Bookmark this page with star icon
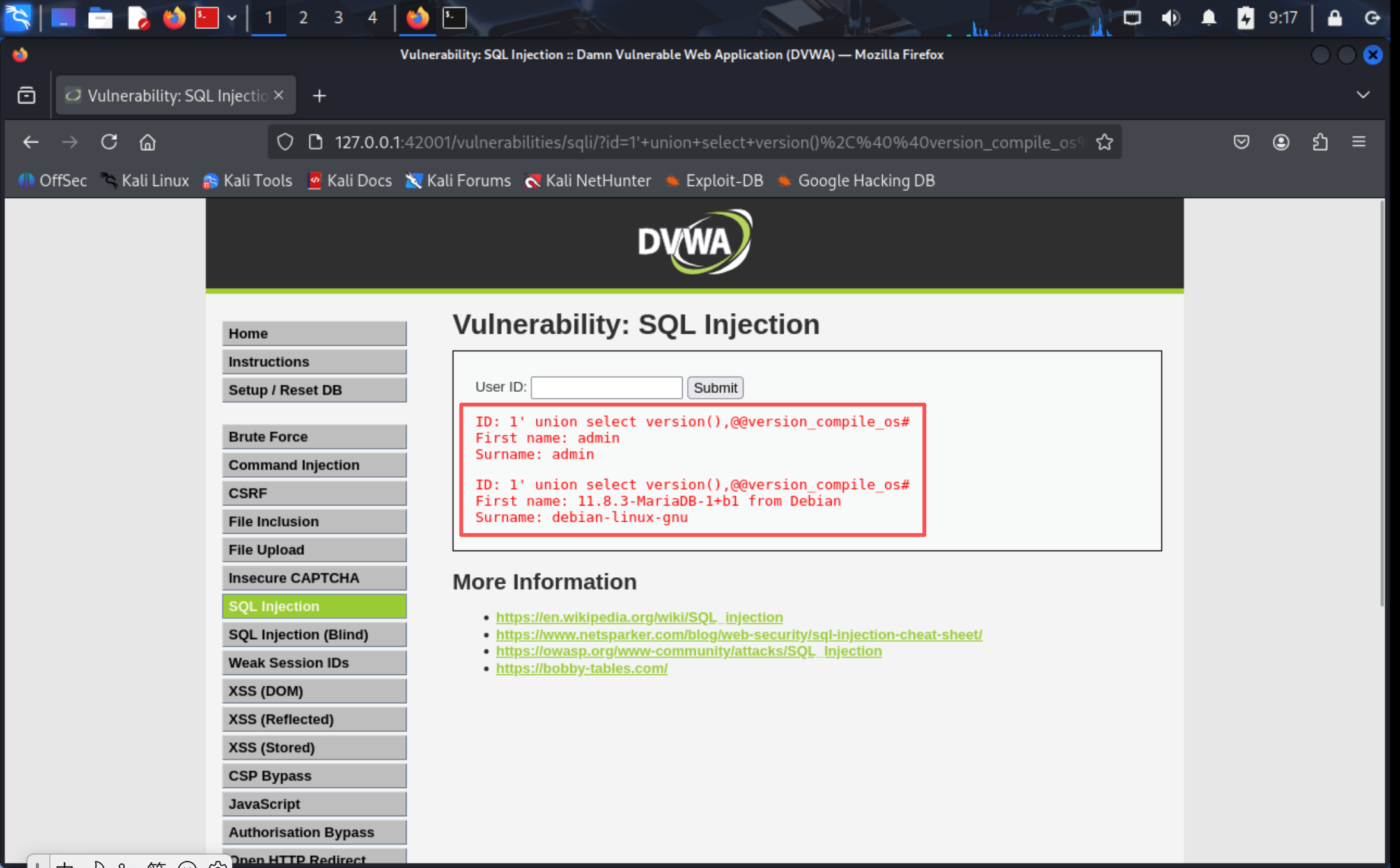 1104,142
